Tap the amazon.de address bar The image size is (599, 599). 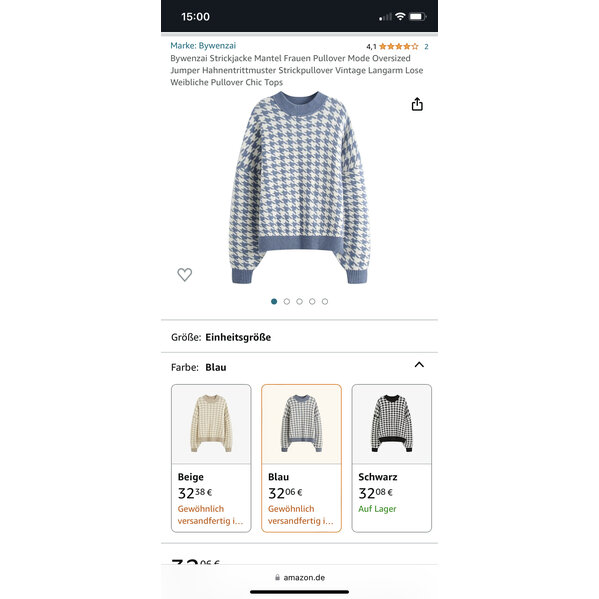[300, 577]
